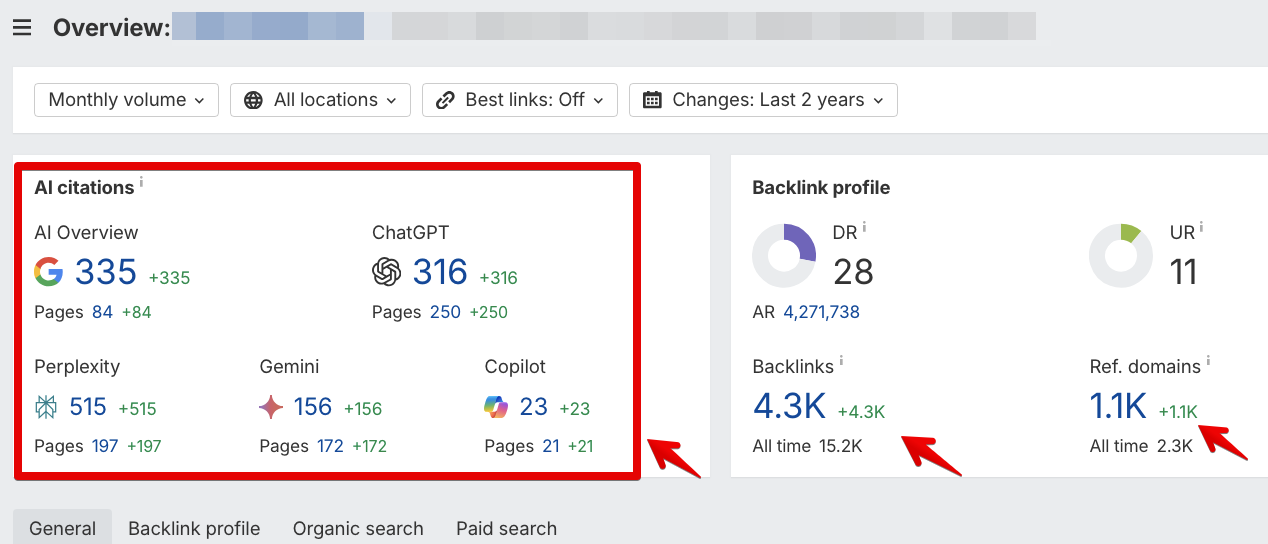Viewport: 1268px width, 544px height.
Task: Click the Gemini sparkle icon
Action: point(271,407)
